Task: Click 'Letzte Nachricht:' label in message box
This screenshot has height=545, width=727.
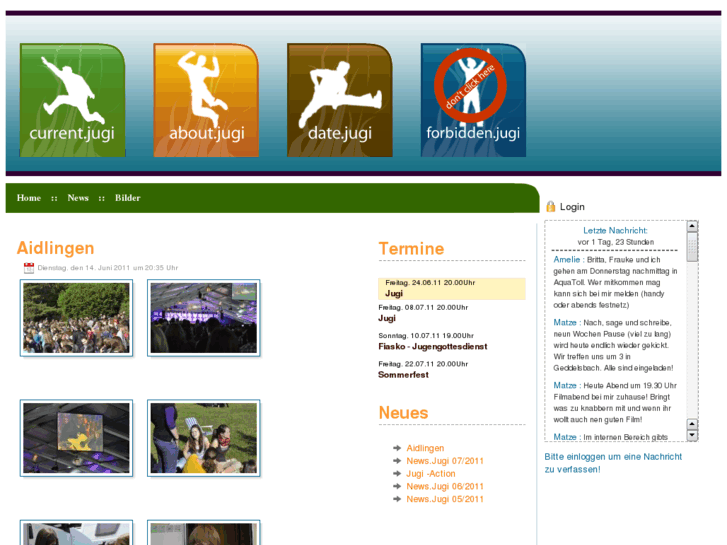Action: (615, 231)
